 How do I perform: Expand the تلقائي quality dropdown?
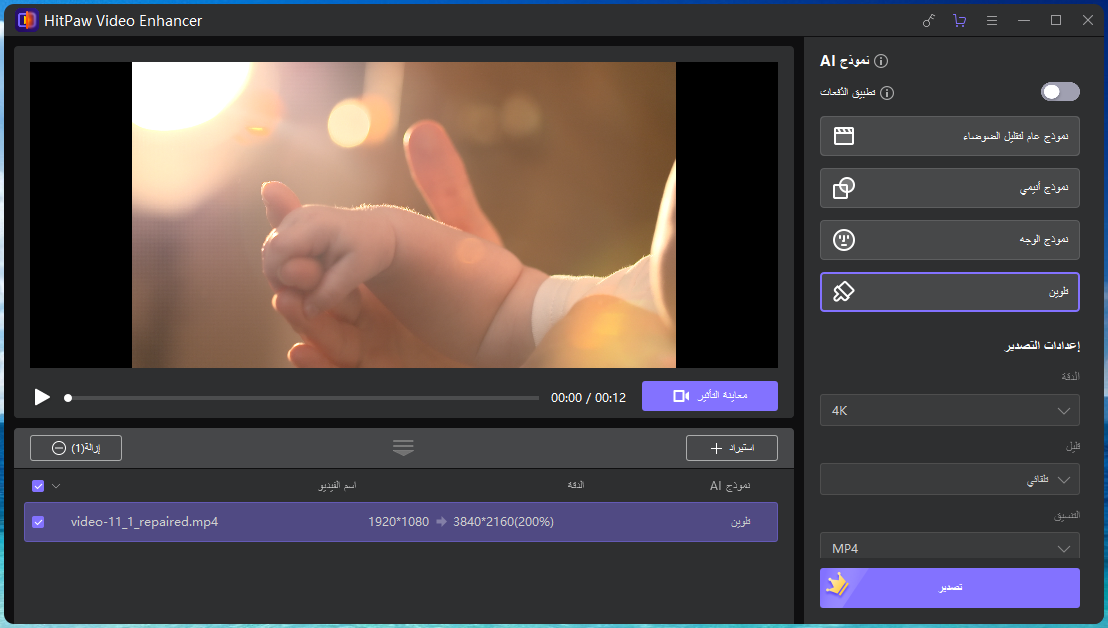click(x=948, y=479)
